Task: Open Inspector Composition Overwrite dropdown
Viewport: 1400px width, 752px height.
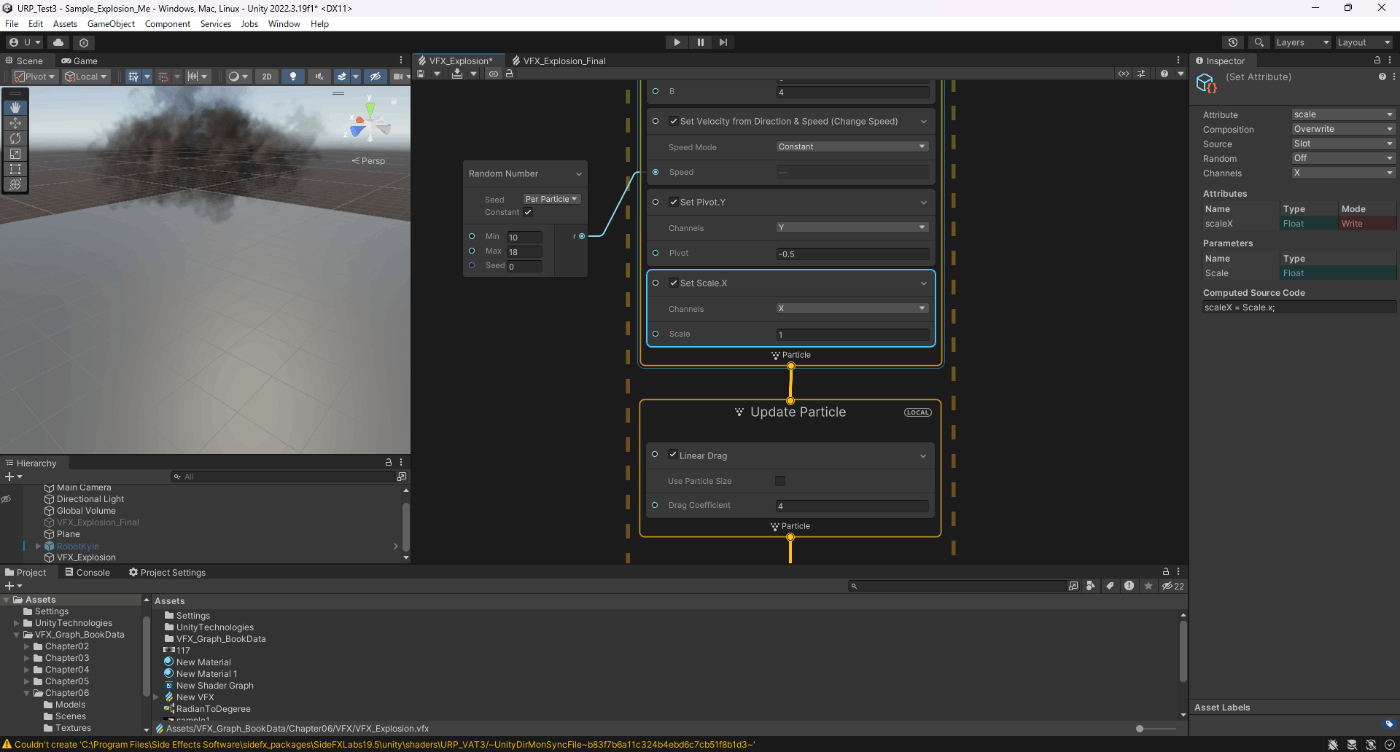Action: click(x=1343, y=129)
